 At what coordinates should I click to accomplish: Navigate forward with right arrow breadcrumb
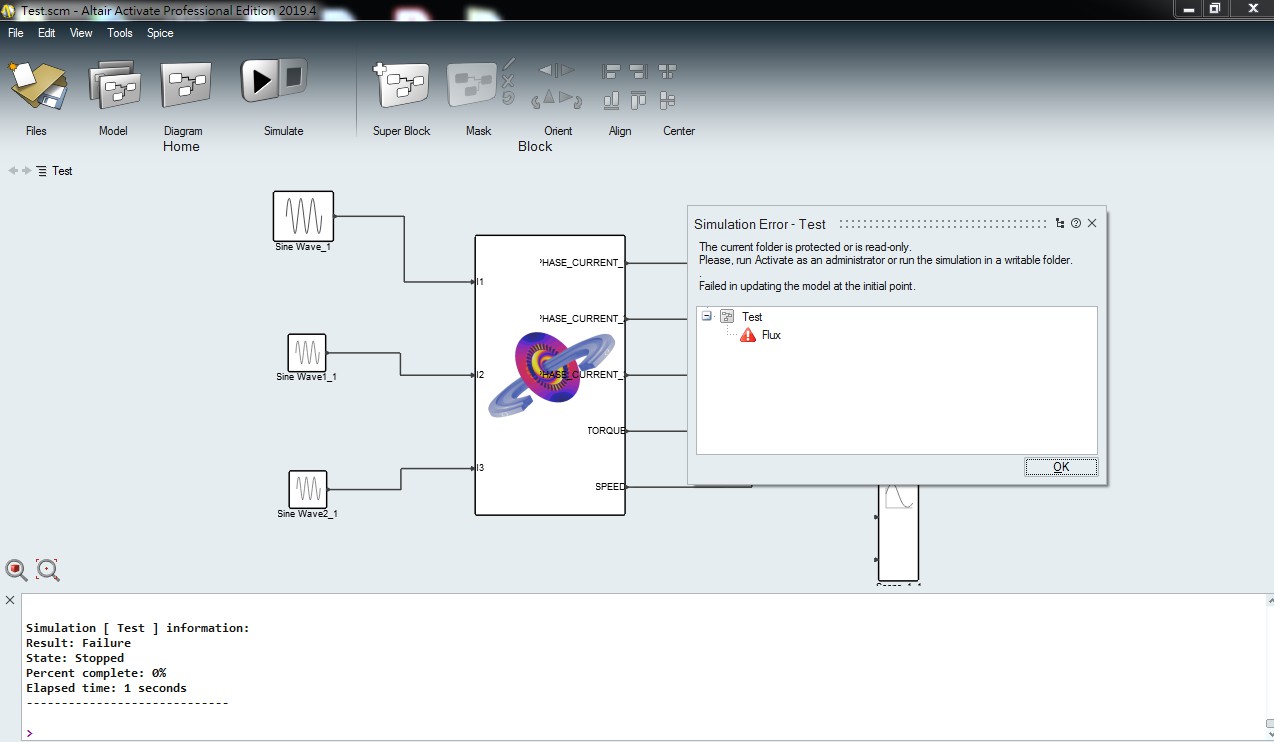(x=26, y=171)
